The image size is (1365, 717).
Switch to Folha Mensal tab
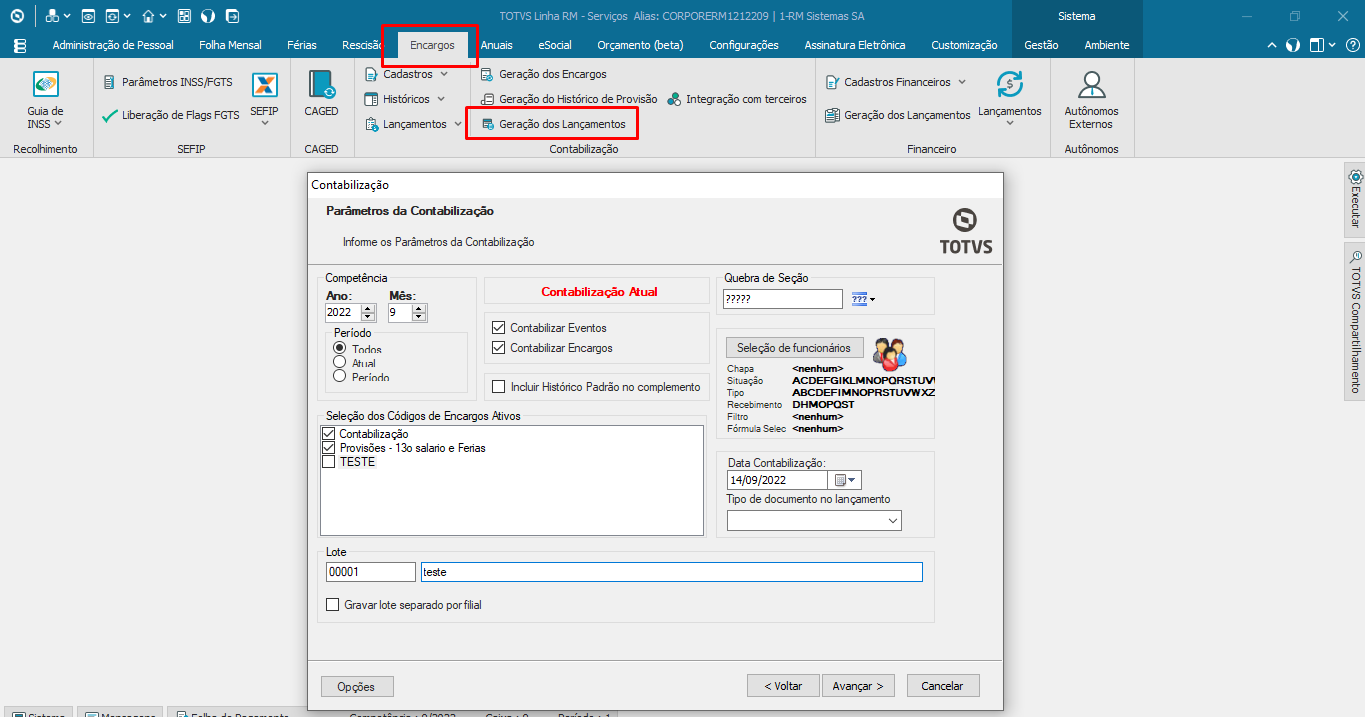(230, 45)
